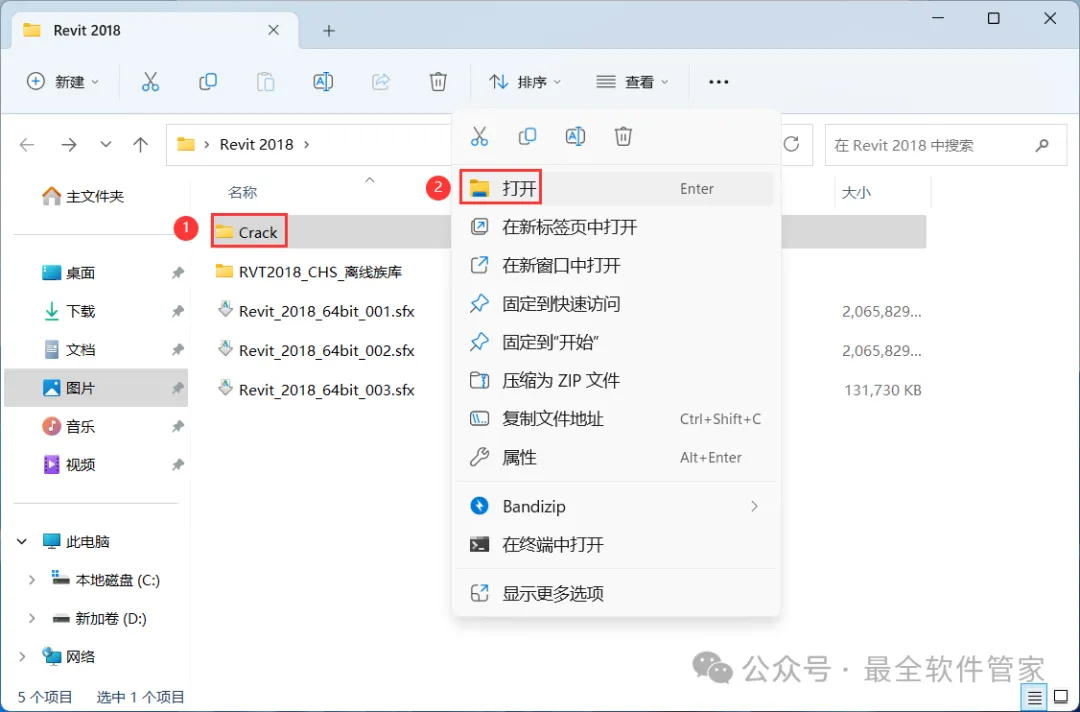1080x712 pixels.
Task: Click the Delete trash icon in the toolbar
Action: tap(438, 82)
